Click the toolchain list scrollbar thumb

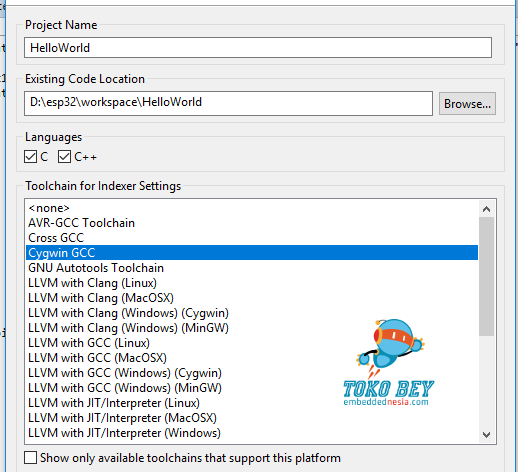click(x=486, y=277)
